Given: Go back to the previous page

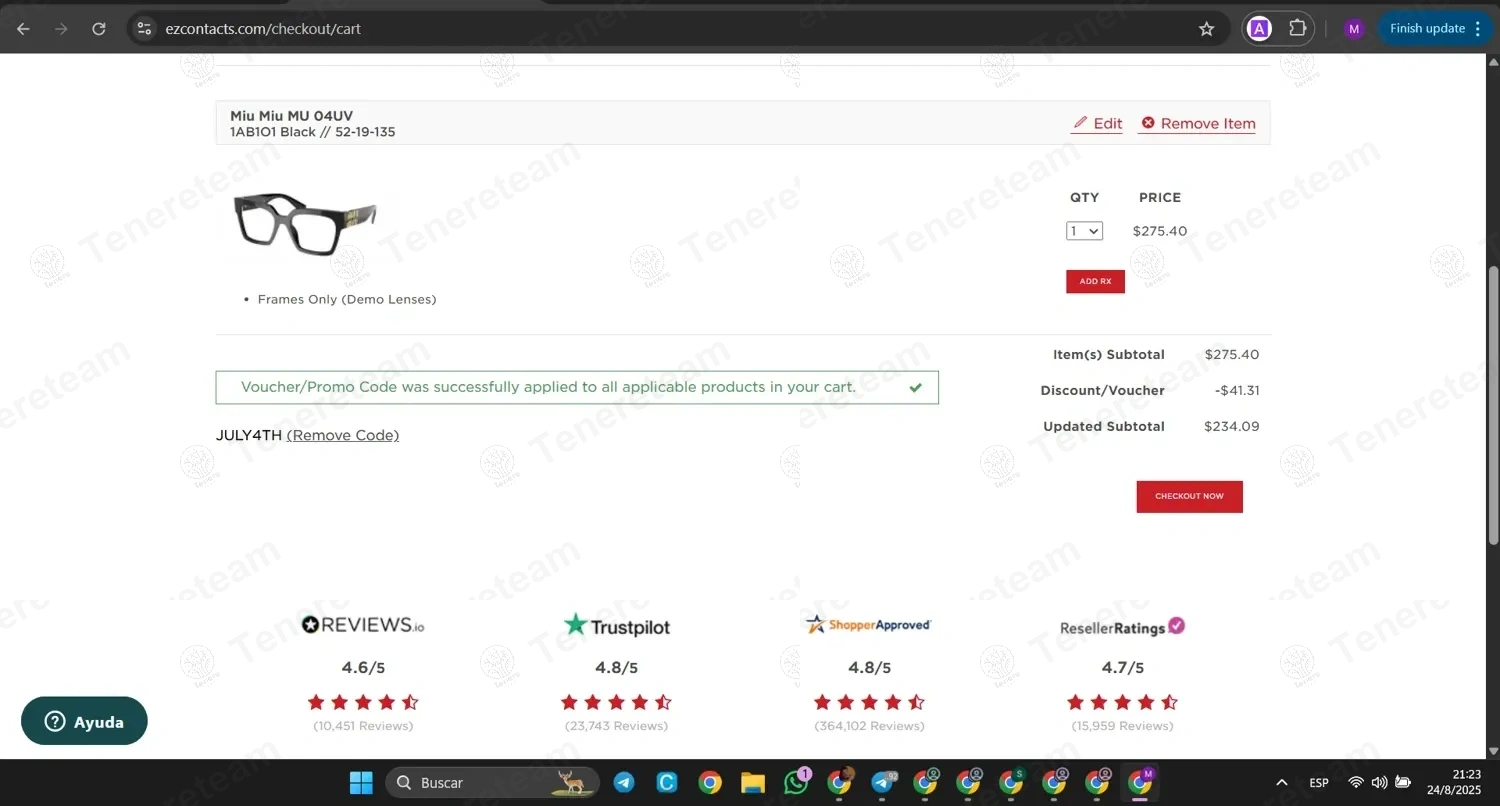Looking at the screenshot, I should (x=23, y=29).
